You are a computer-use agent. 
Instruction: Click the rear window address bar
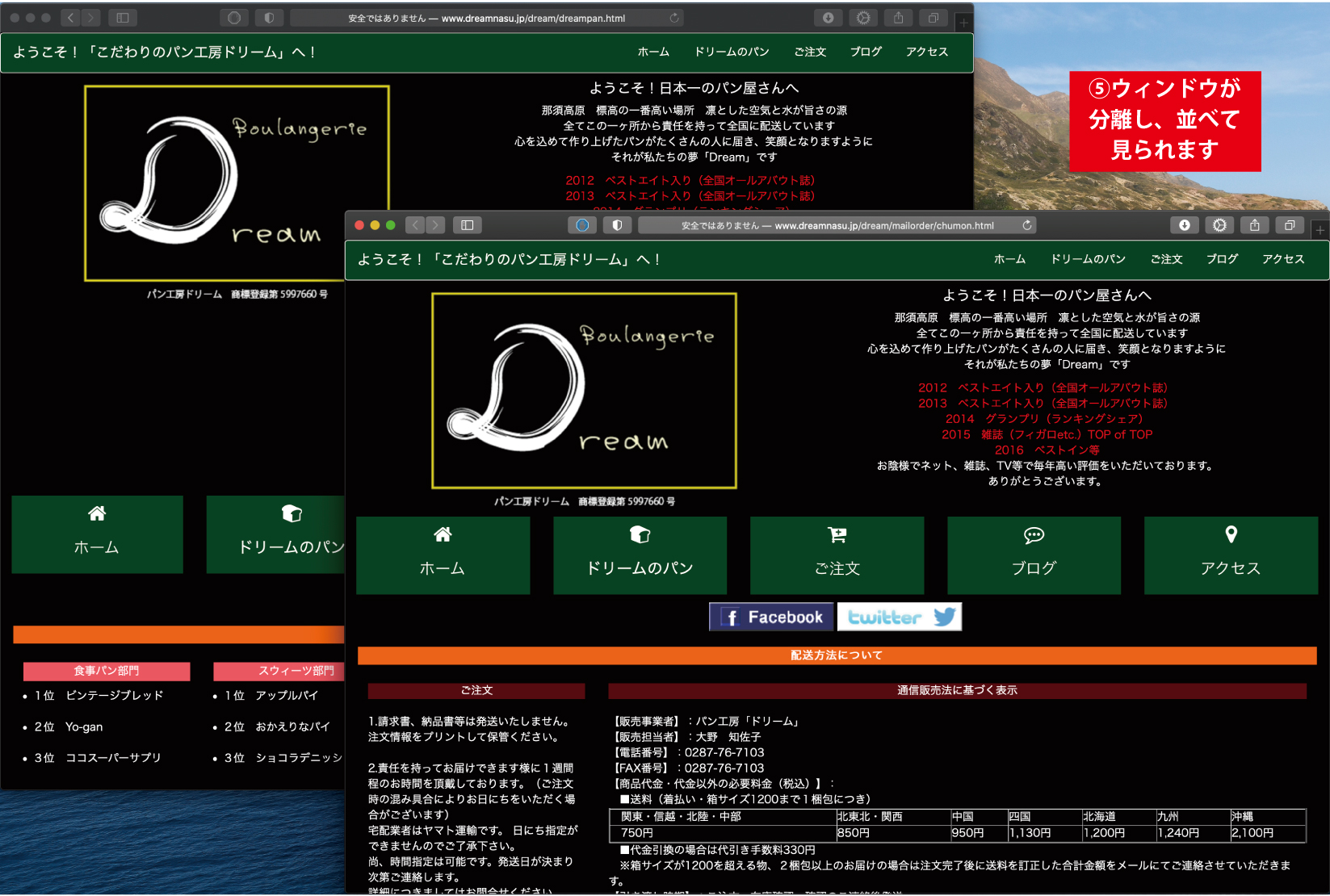point(487,18)
